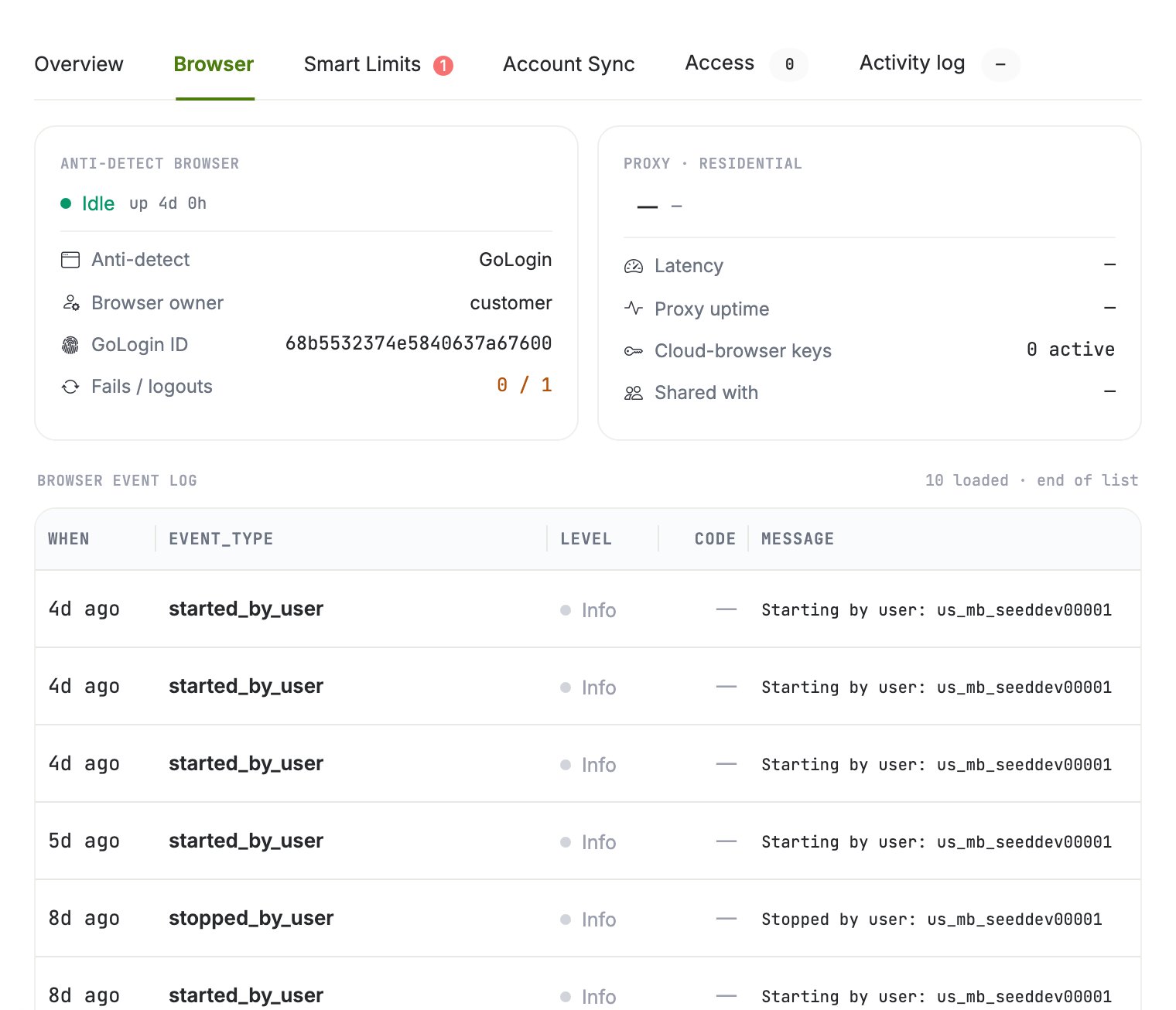
Task: Click the green Idle status dot
Action: click(66, 203)
